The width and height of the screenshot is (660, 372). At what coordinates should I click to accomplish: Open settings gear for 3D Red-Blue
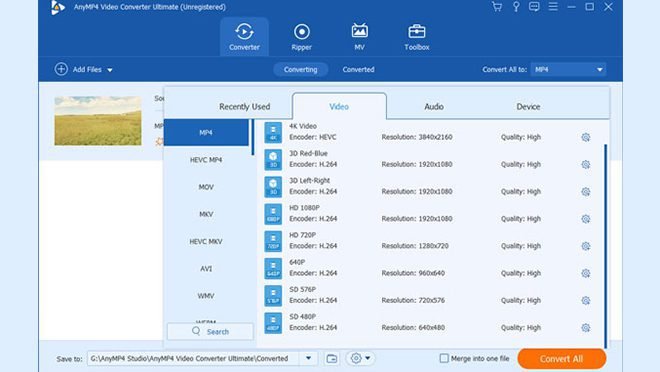click(x=585, y=165)
